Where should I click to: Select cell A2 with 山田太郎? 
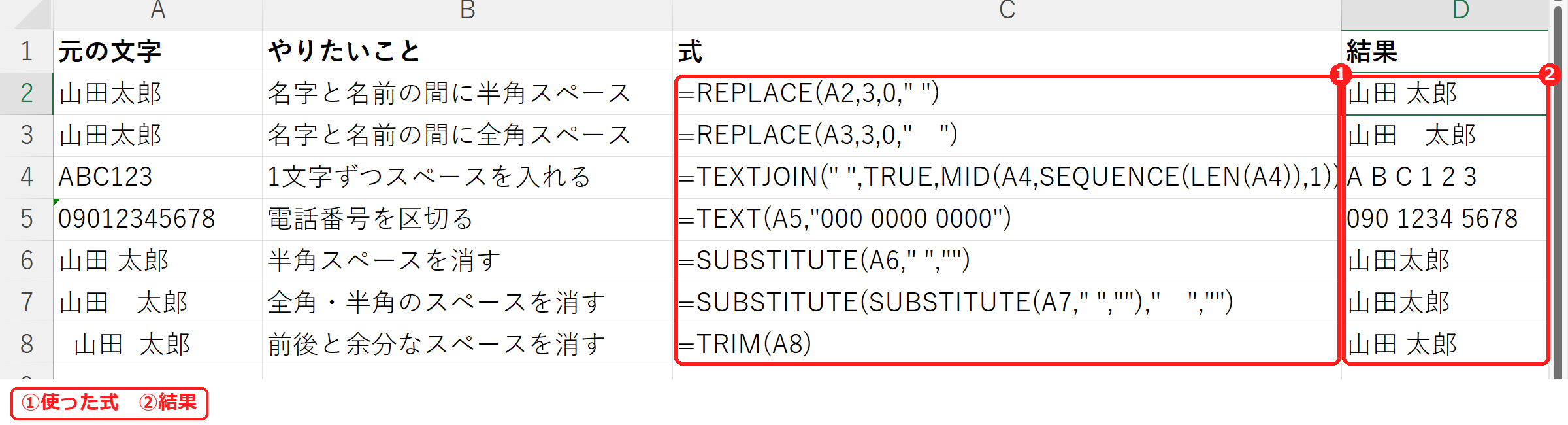[157, 93]
